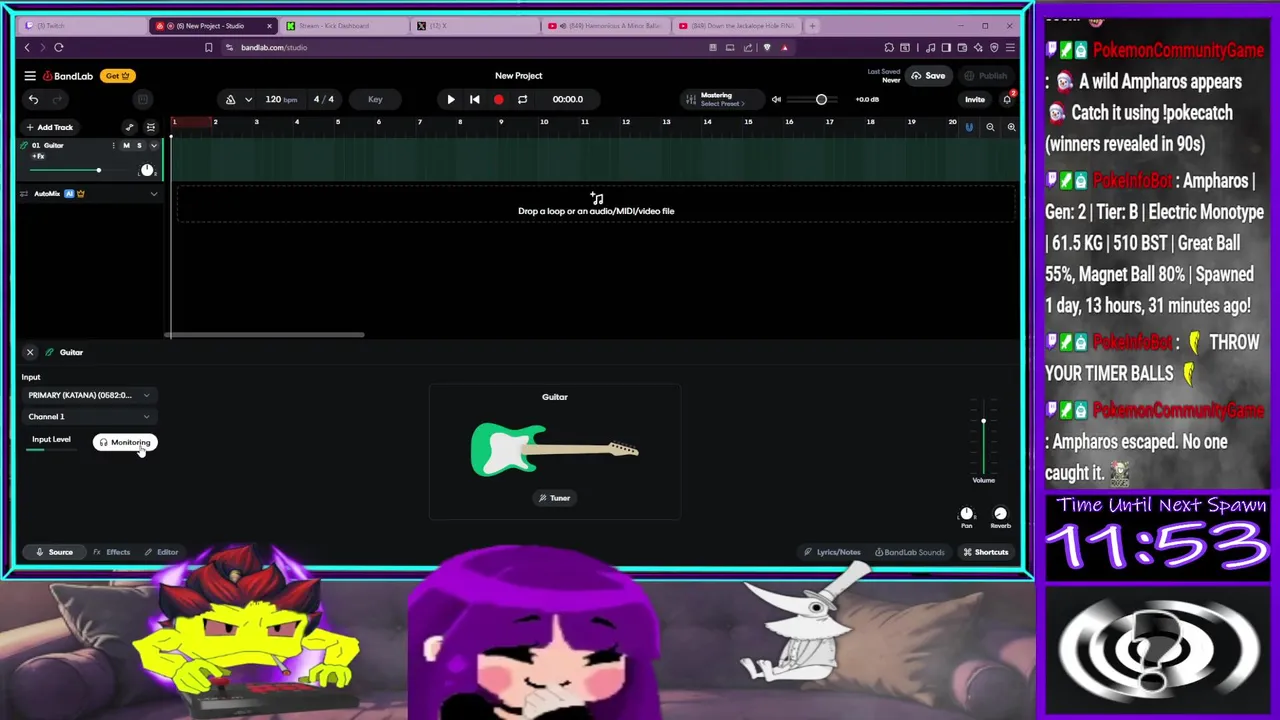Open browser sidebar panel icon

pos(946,47)
